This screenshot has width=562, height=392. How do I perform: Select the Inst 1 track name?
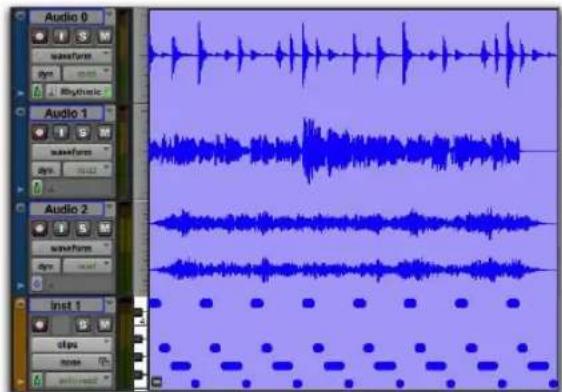pyautogui.click(x=66, y=306)
